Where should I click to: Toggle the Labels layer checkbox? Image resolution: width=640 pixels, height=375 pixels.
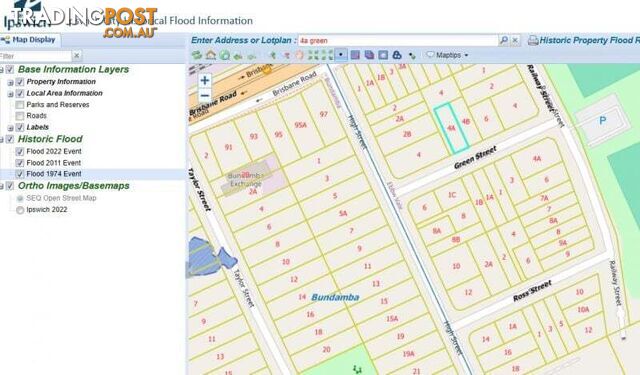pos(20,127)
